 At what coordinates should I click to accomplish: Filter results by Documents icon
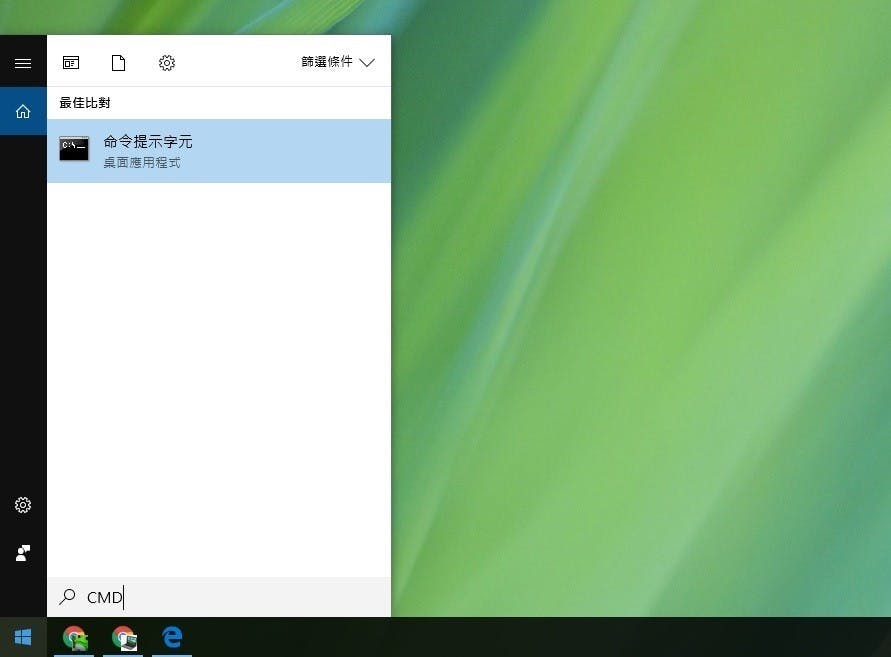118,63
